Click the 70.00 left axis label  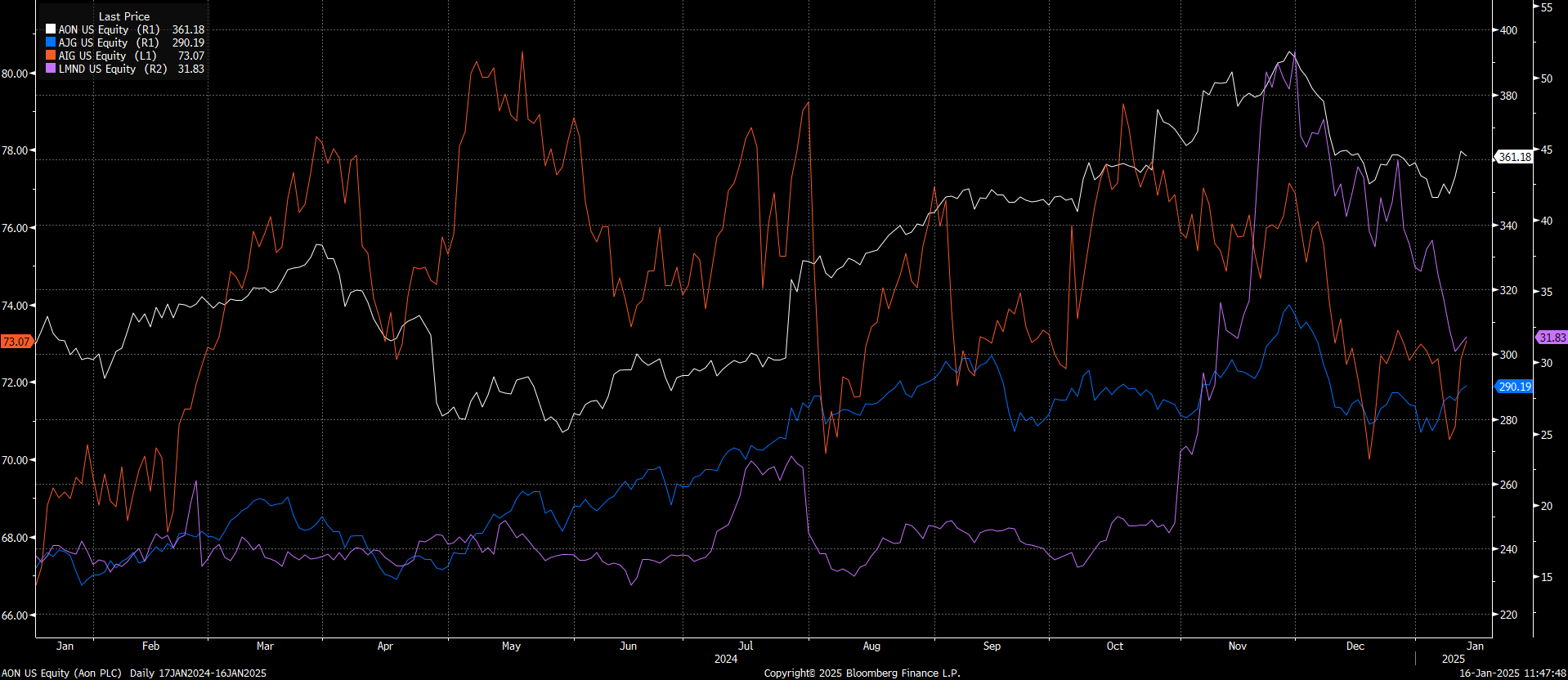point(15,460)
